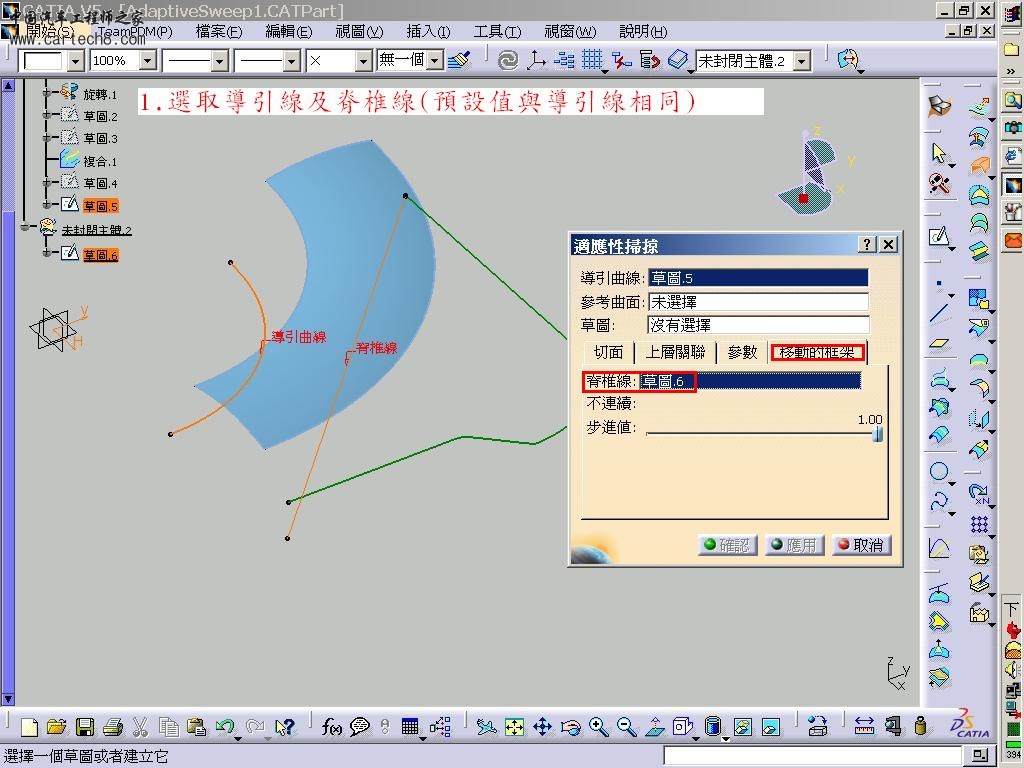This screenshot has width=1024, height=768.
Task: Expand the 旋轉.1 tree node
Action: pos(46,93)
